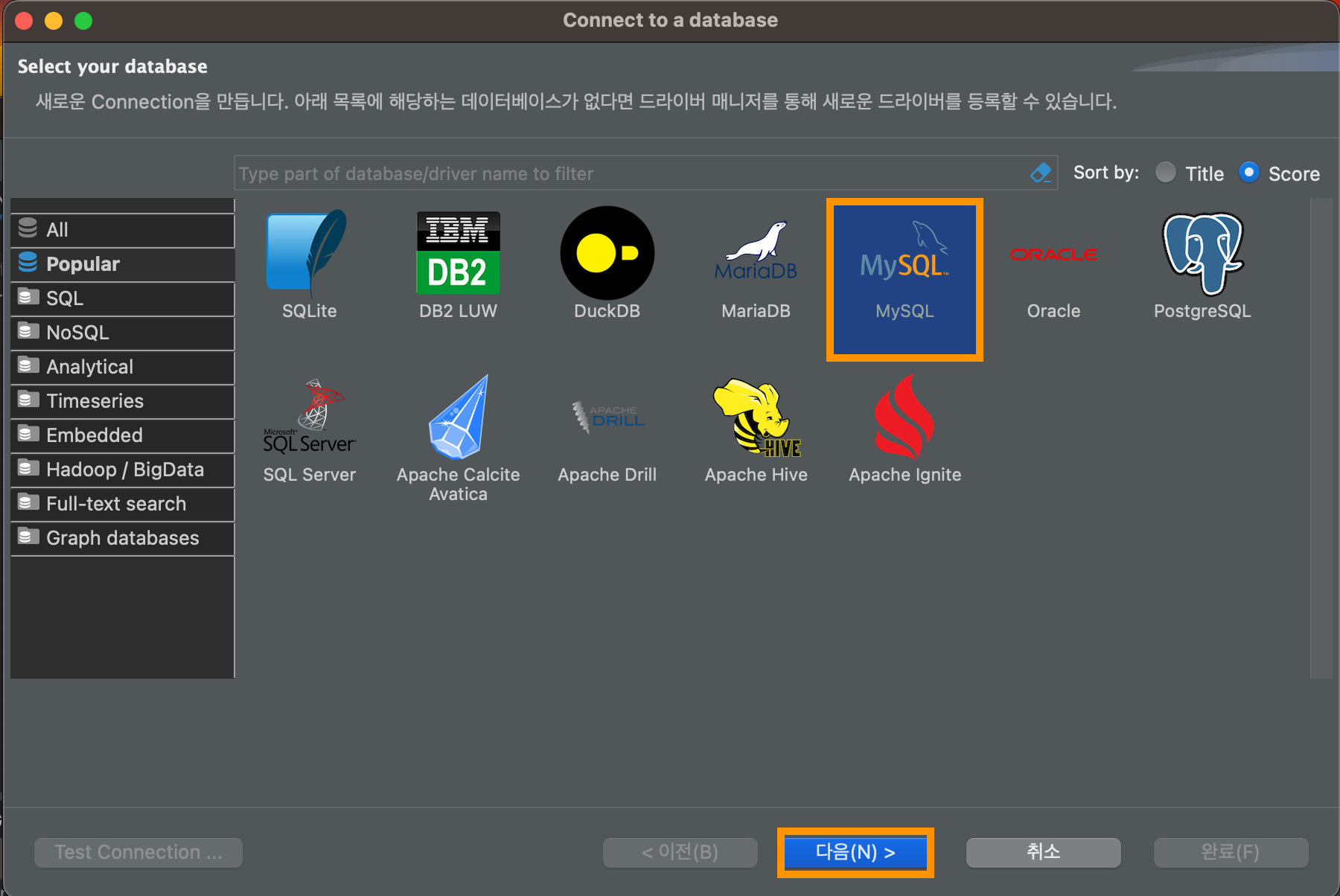Select the Apache Ignite flame icon
Image resolution: width=1340 pixels, height=896 pixels.
coord(904,417)
